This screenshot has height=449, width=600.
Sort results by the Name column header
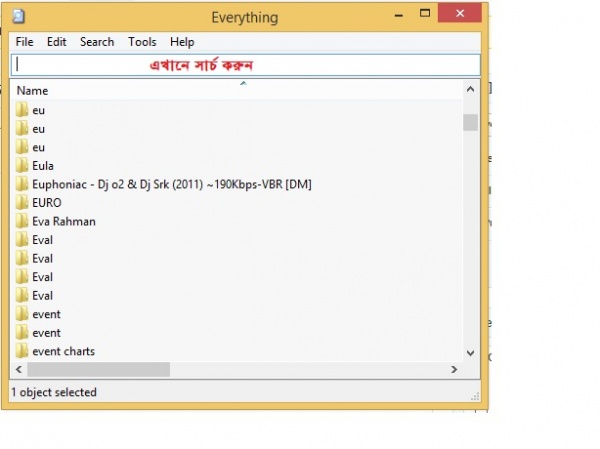point(236,91)
